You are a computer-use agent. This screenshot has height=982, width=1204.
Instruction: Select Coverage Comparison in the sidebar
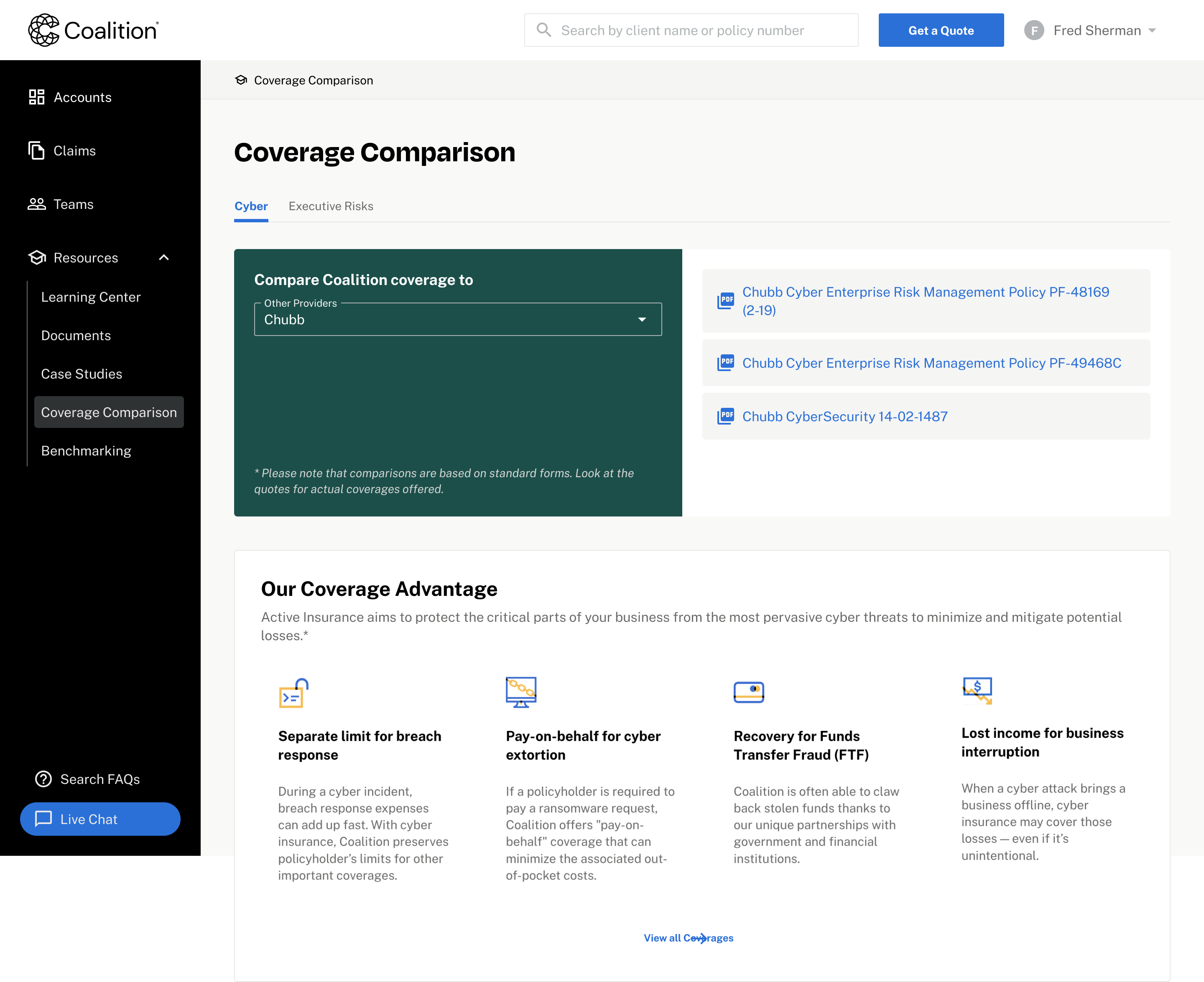click(x=109, y=412)
